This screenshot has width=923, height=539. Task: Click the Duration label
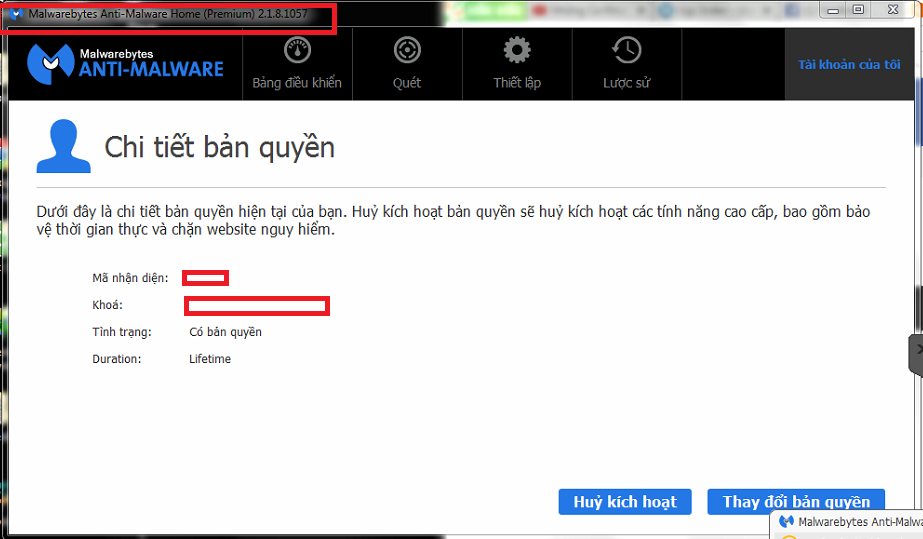click(117, 359)
